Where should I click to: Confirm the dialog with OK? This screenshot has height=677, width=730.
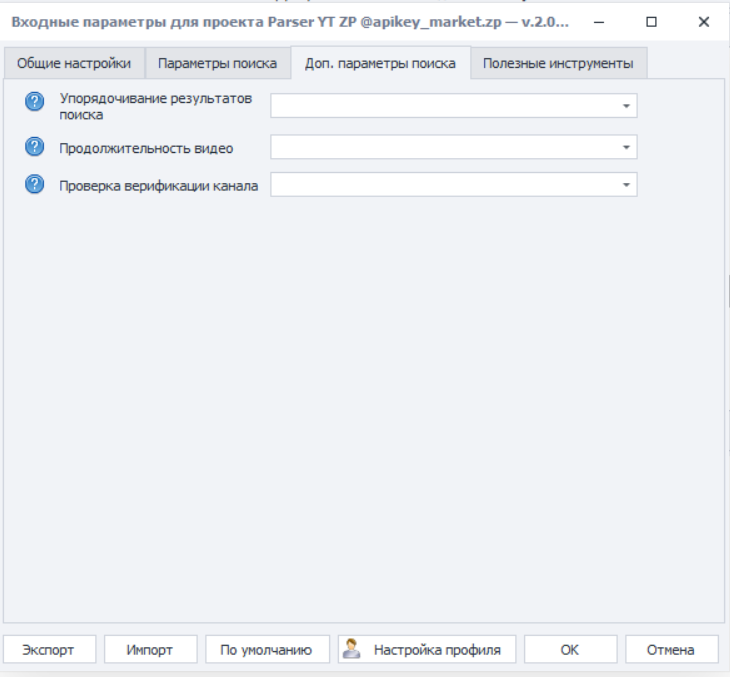click(x=569, y=650)
